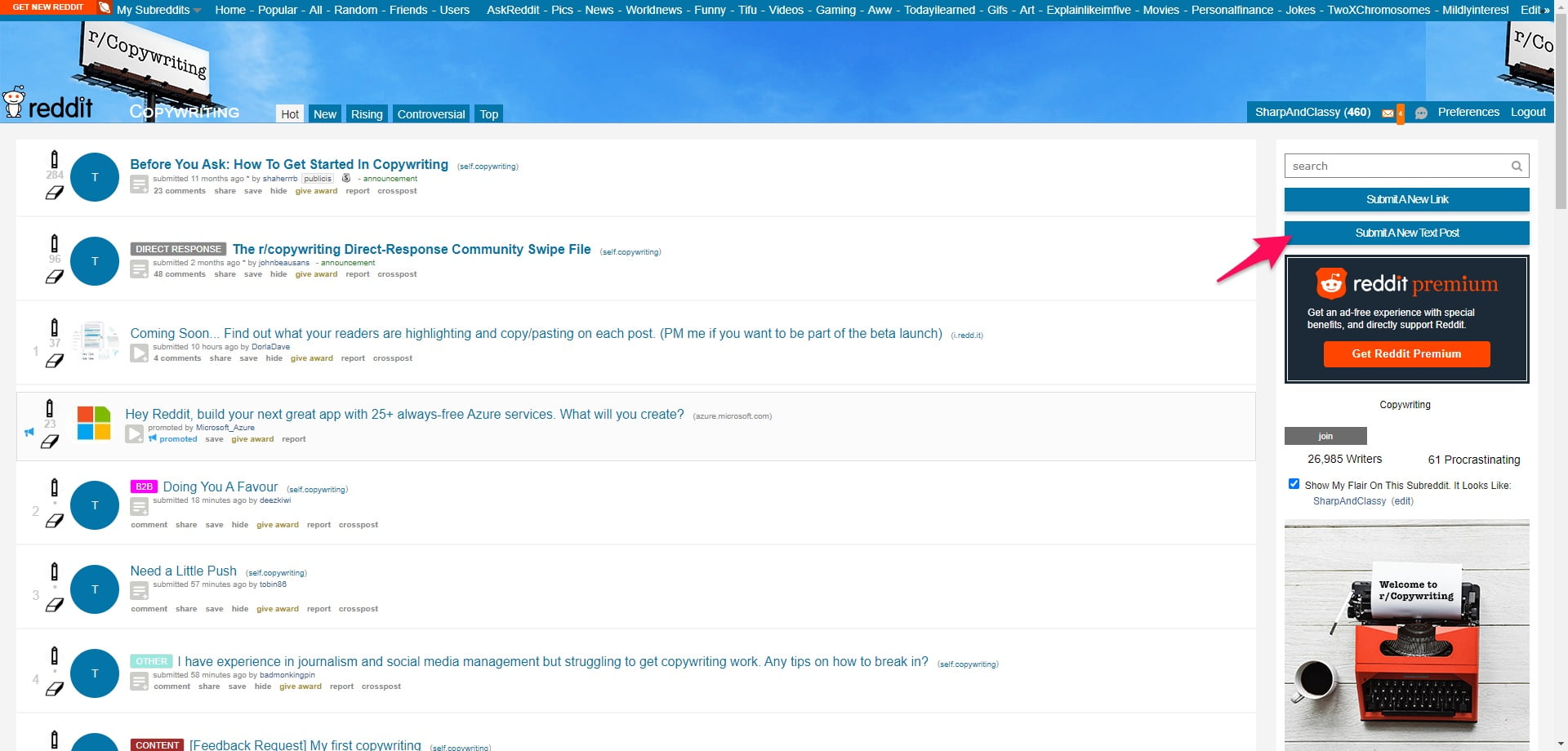Filter by the OTHER flair tag
The height and width of the screenshot is (751, 1568).
151,661
